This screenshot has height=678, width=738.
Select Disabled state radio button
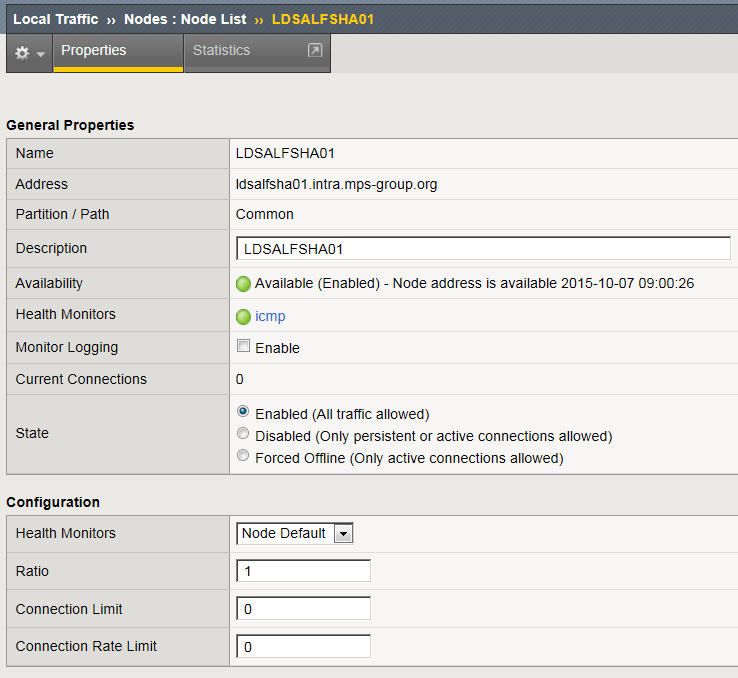[x=242, y=435]
